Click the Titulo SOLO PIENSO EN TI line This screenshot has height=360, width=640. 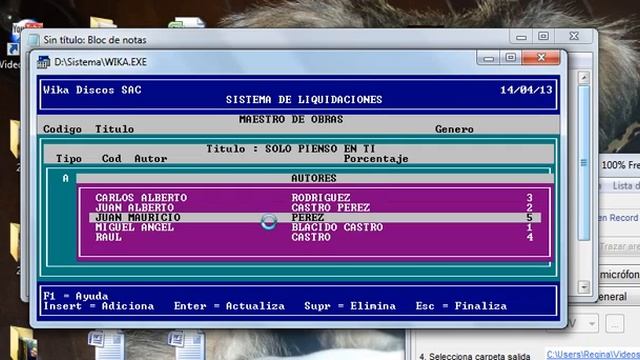pos(291,149)
